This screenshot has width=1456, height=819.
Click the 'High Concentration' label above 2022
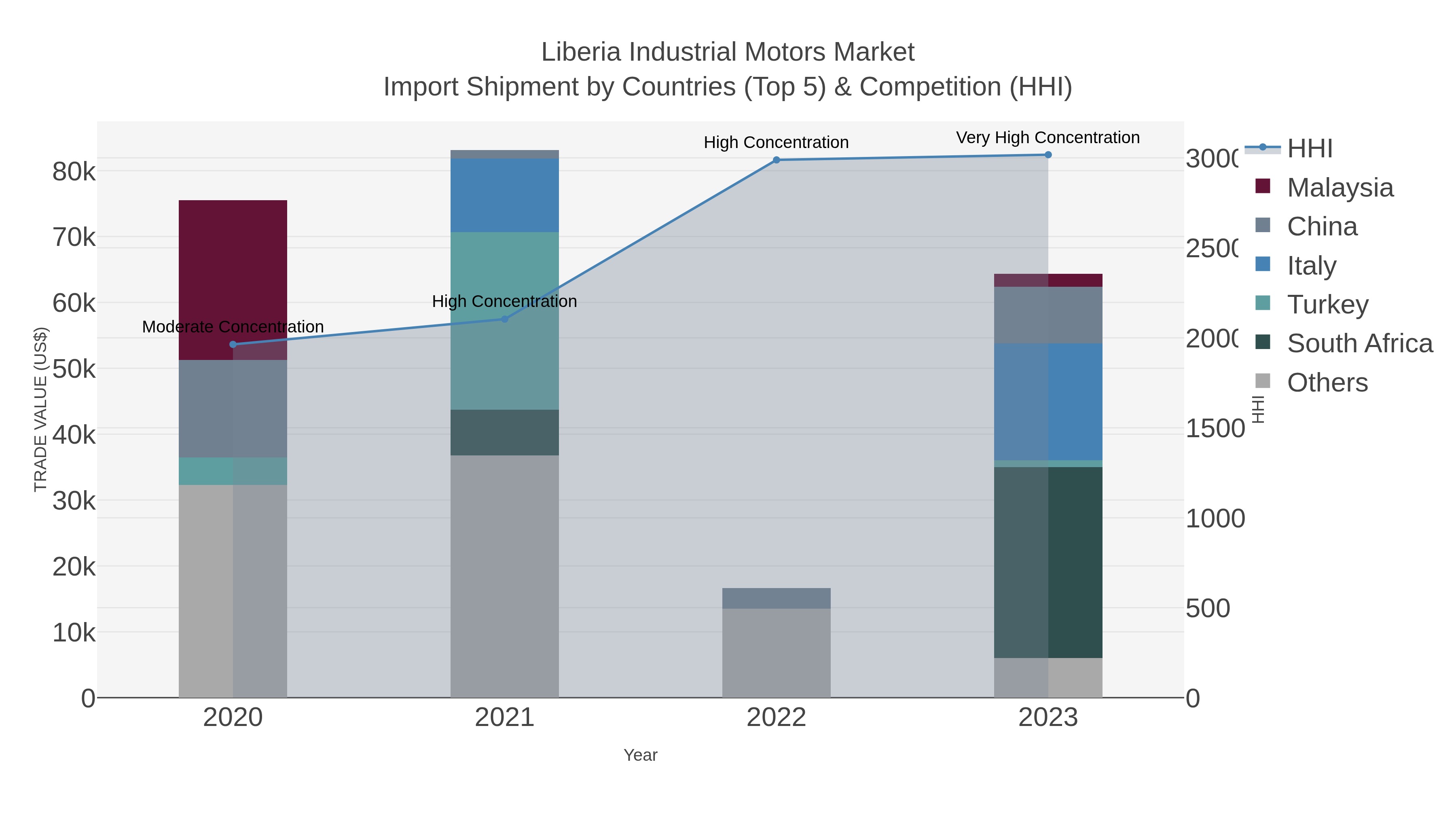[x=776, y=142]
